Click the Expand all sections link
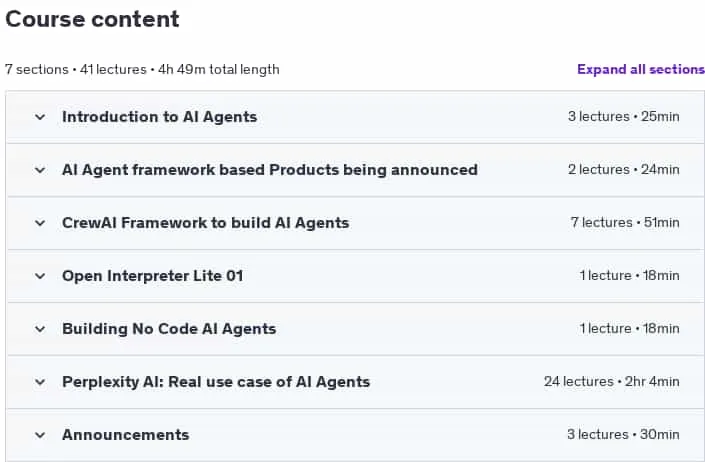This screenshot has height=462, width=705. 641,70
